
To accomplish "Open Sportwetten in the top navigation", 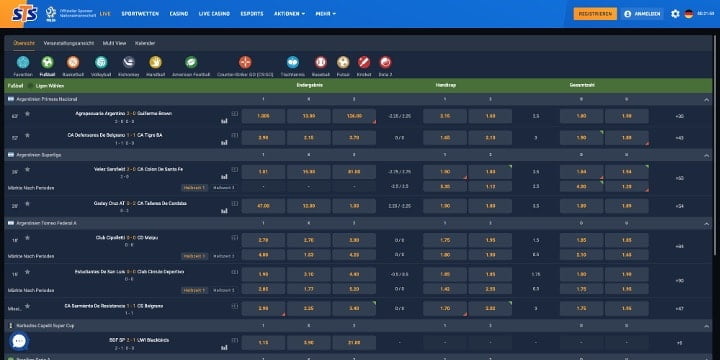I will pos(140,14).
